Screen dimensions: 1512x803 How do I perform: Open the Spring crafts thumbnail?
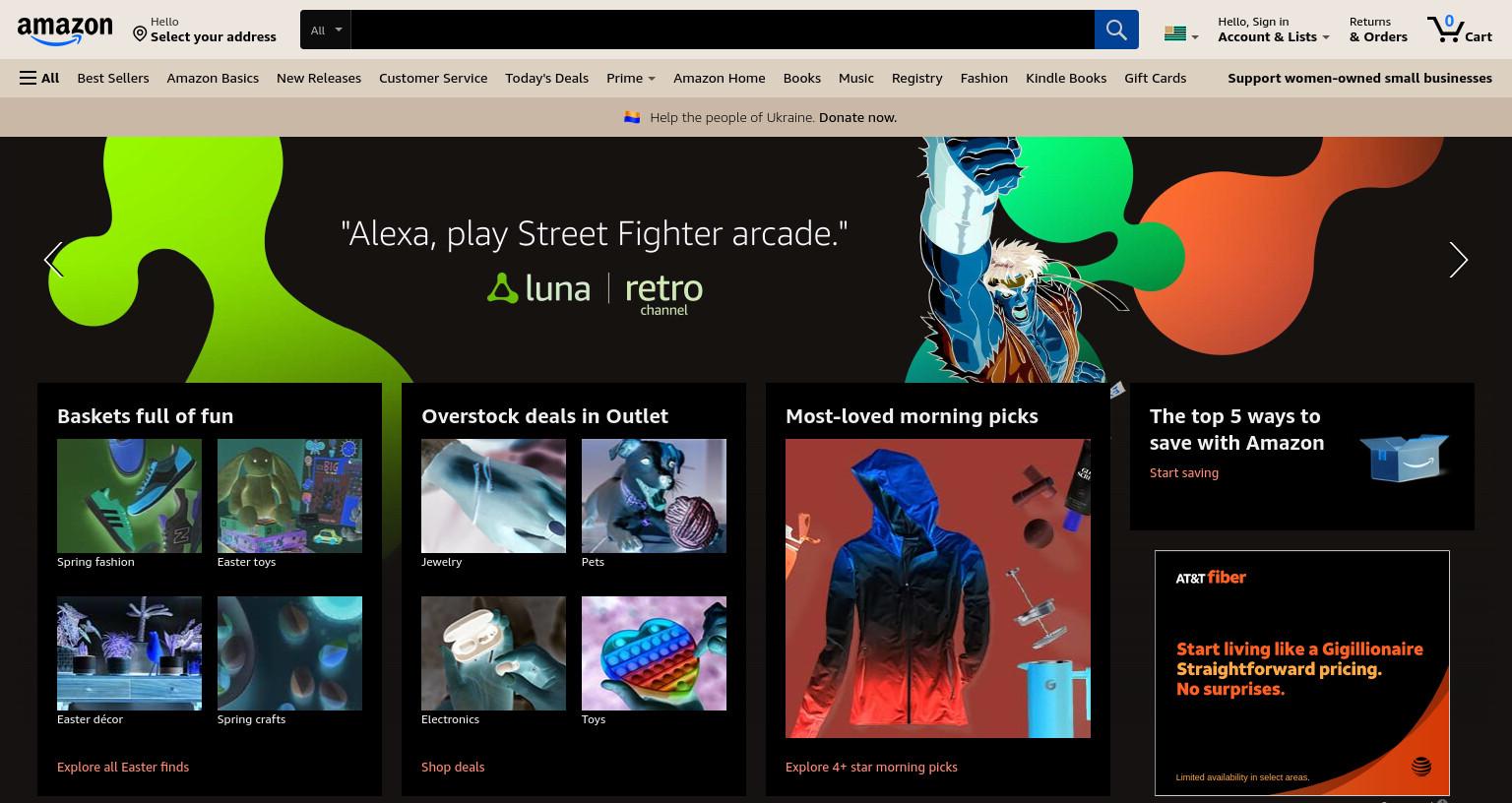[289, 653]
